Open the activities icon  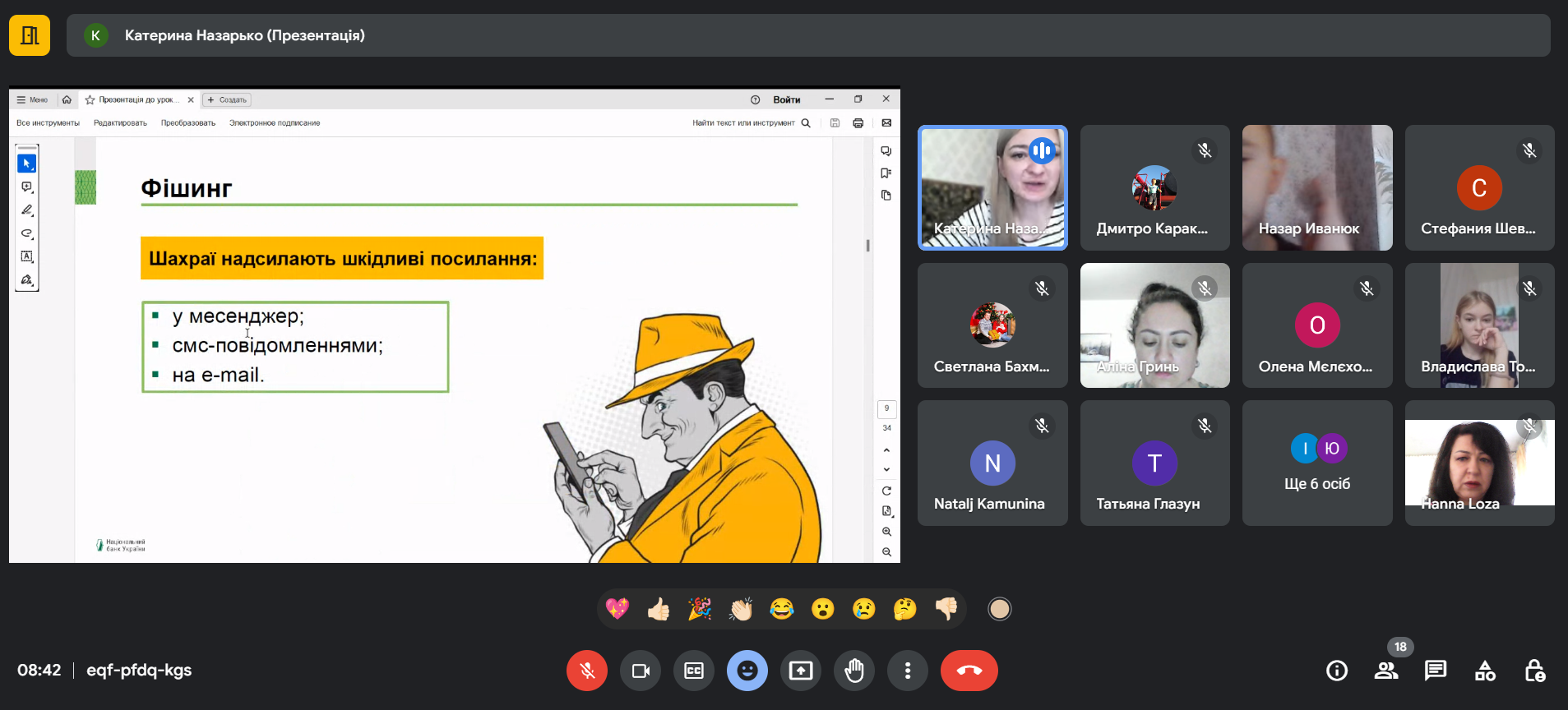1485,671
